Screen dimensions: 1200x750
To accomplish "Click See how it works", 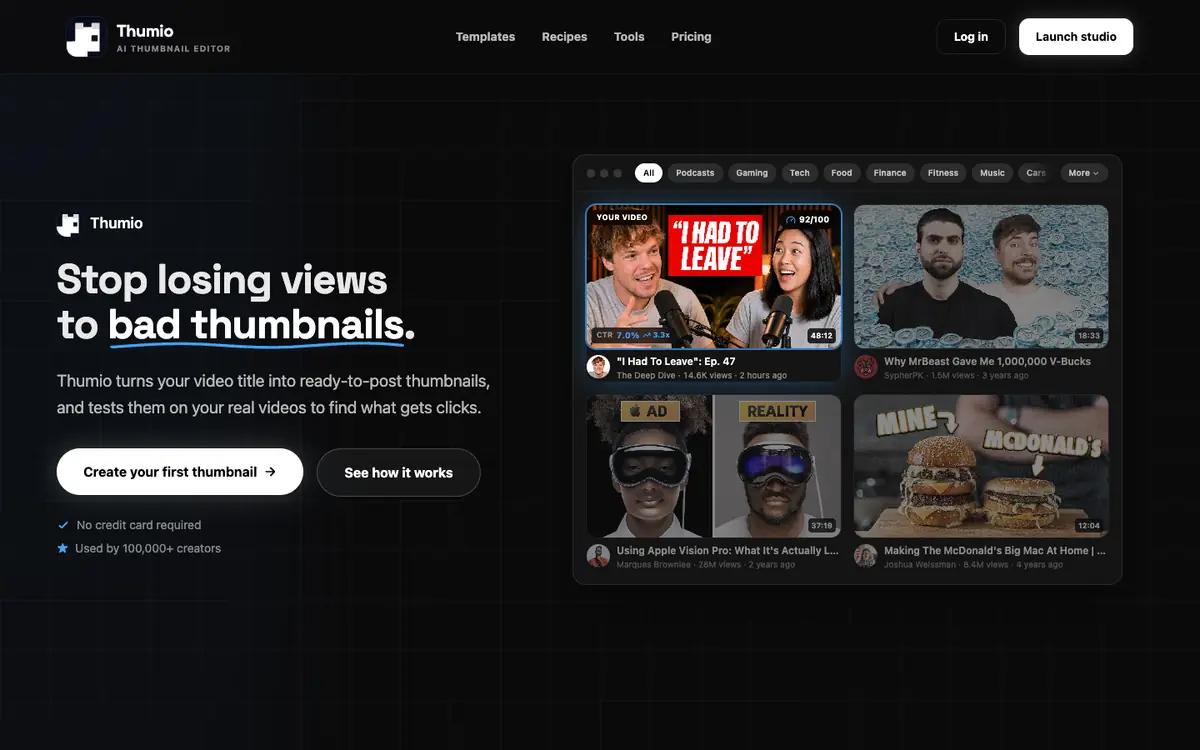I will click(399, 472).
